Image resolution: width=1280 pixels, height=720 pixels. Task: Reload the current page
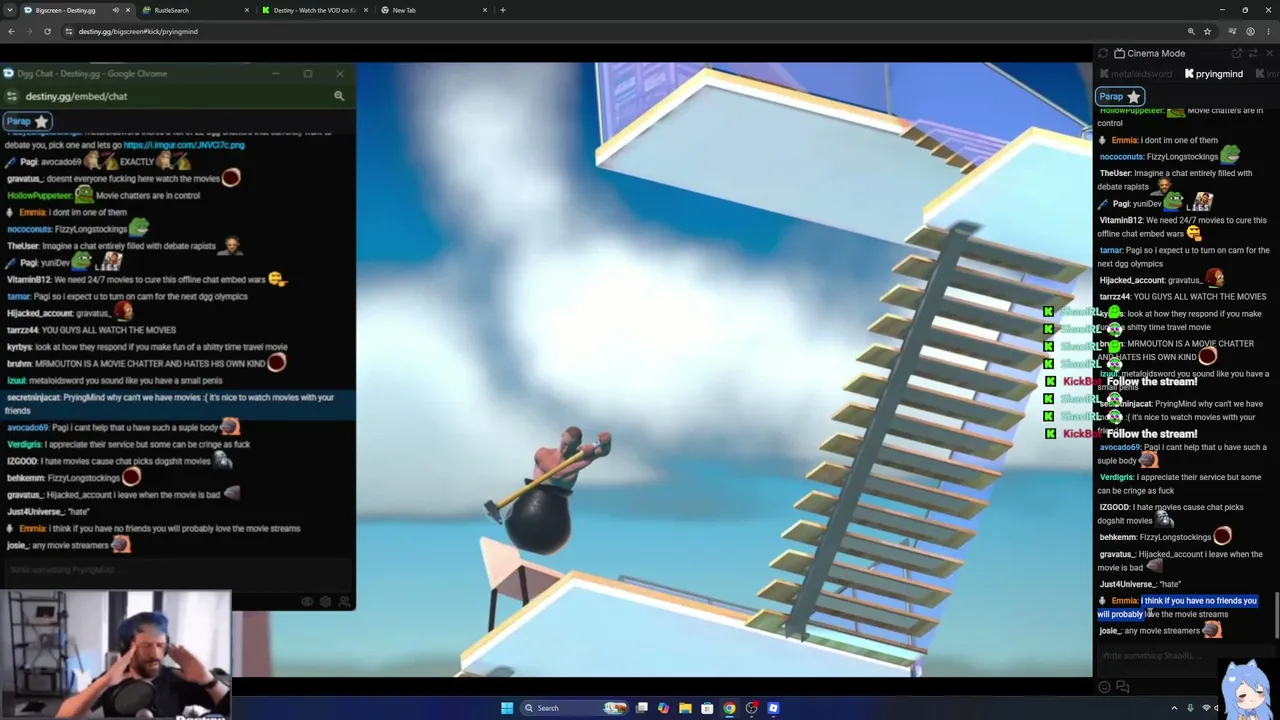pos(47,31)
